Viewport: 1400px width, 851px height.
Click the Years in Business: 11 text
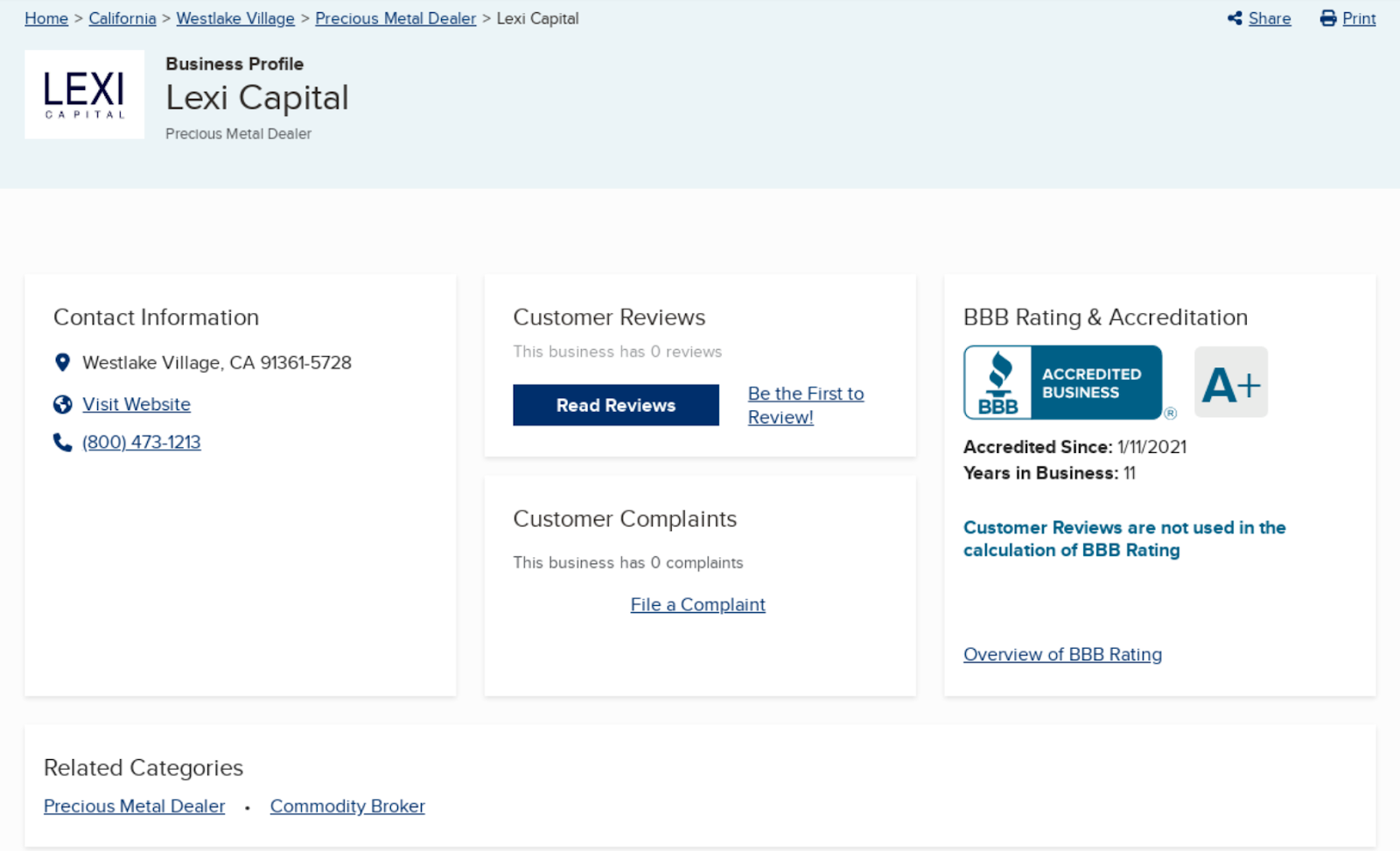(1050, 473)
